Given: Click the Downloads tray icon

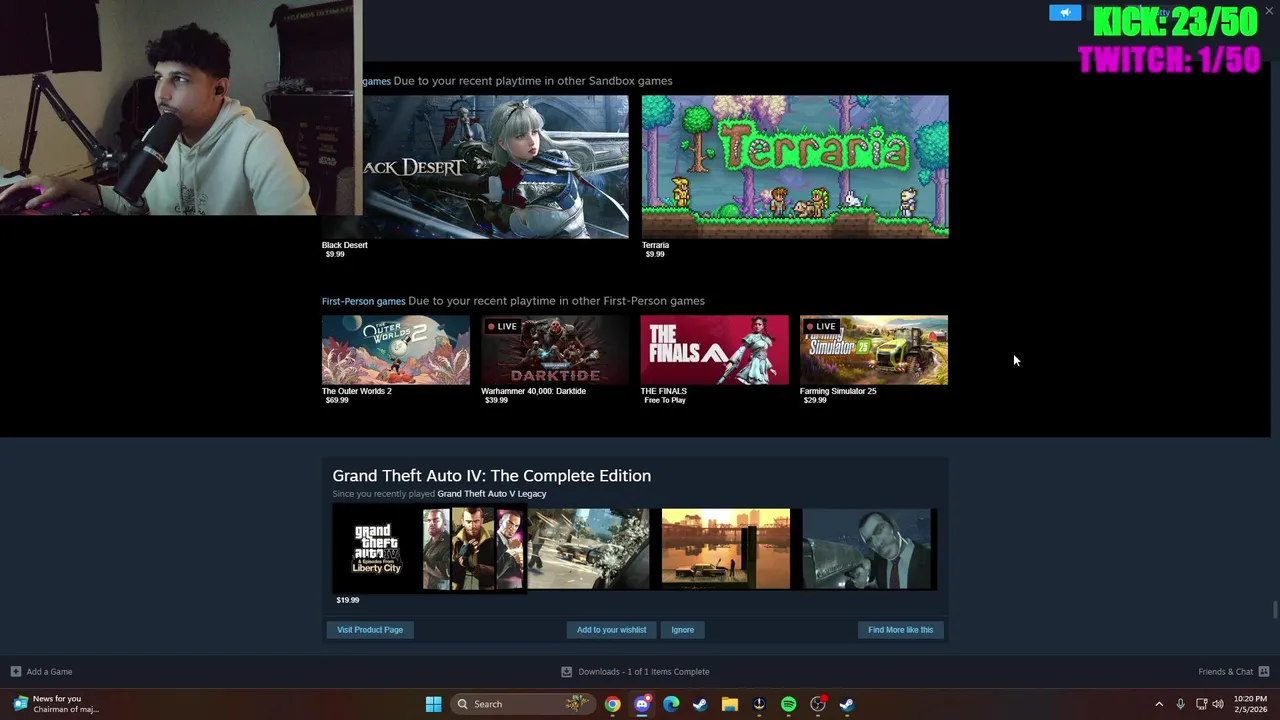Looking at the screenshot, I should (566, 671).
